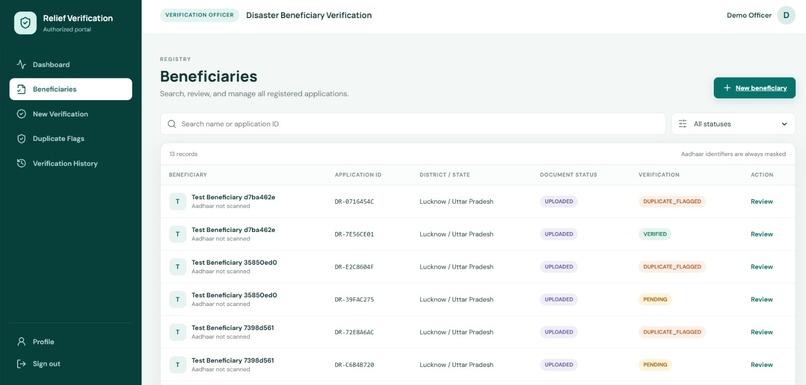
Task: Click the search name or application ID field
Action: pyautogui.click(x=413, y=124)
